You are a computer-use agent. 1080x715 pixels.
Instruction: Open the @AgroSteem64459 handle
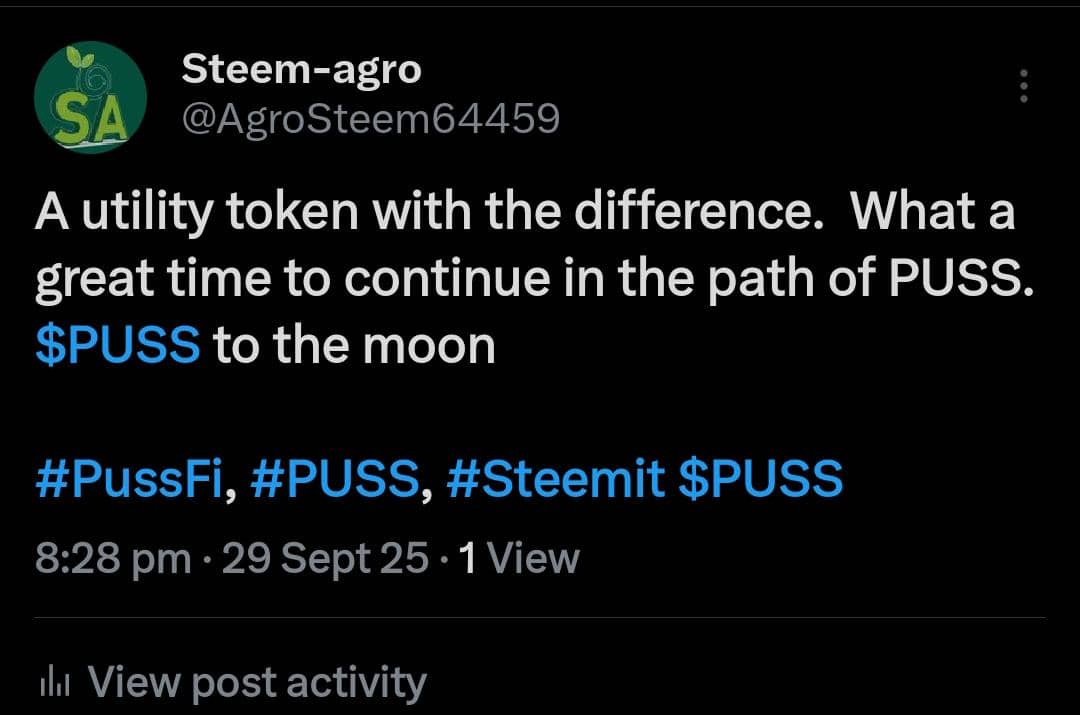point(370,119)
